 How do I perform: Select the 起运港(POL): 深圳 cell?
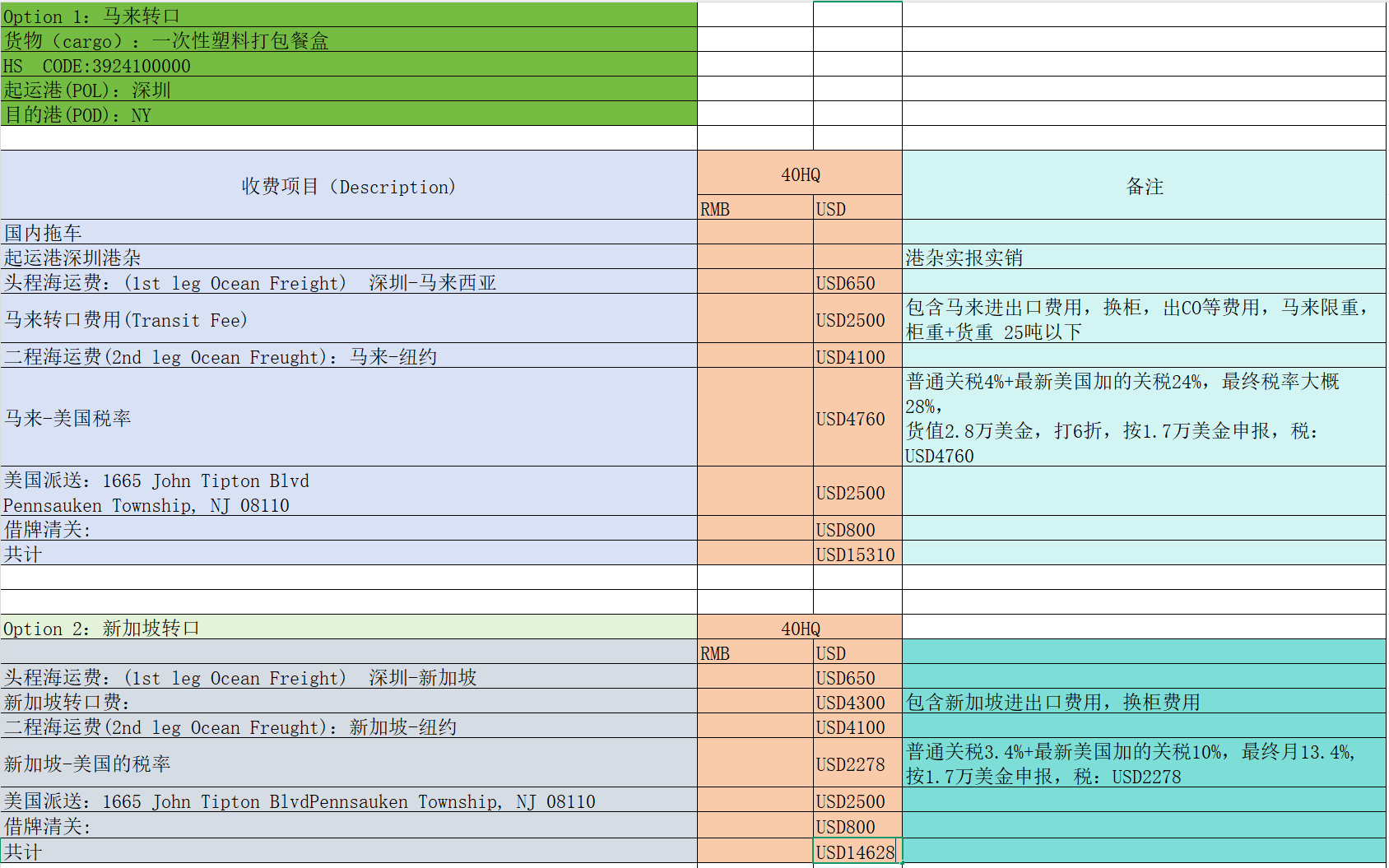click(x=348, y=91)
